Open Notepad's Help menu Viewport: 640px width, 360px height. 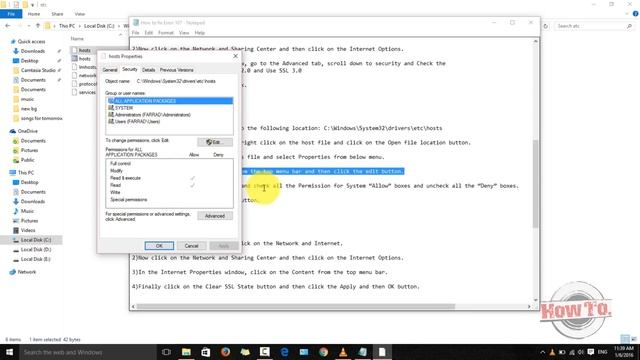pyautogui.click(x=200, y=33)
